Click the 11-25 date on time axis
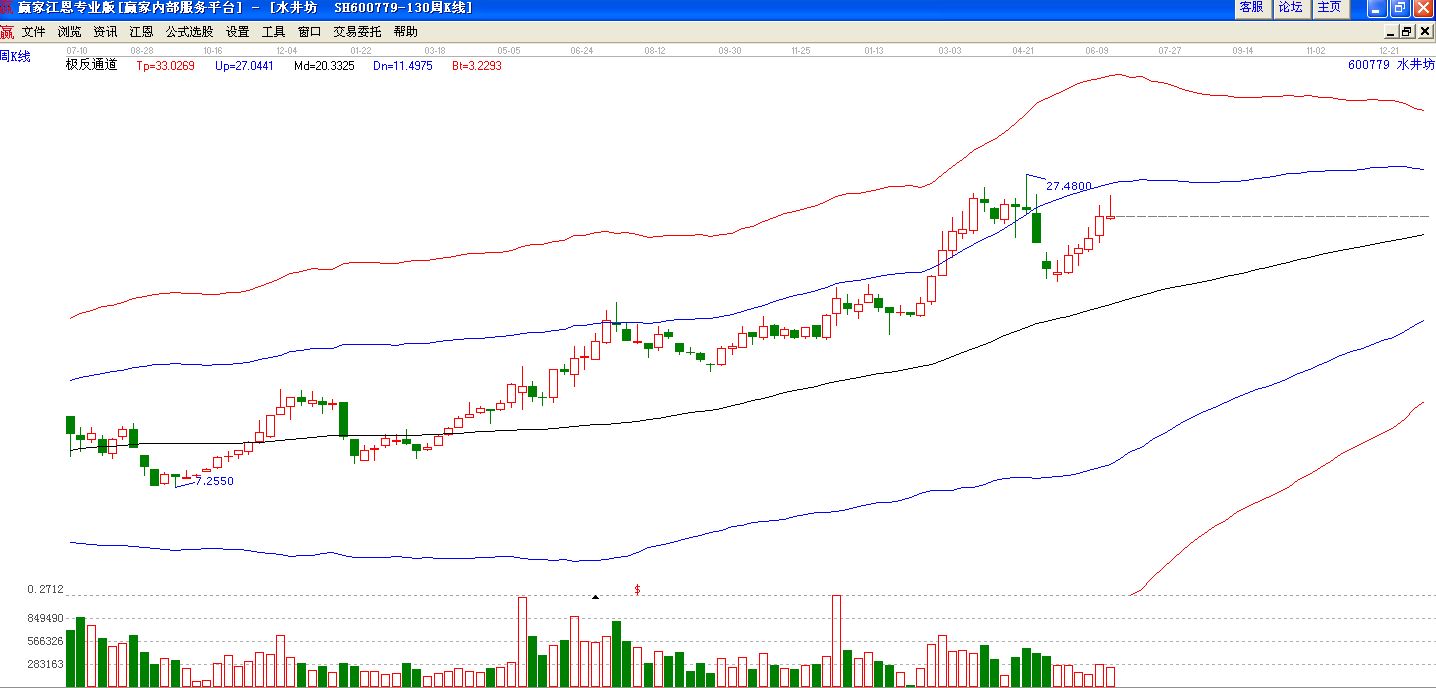 (x=801, y=50)
